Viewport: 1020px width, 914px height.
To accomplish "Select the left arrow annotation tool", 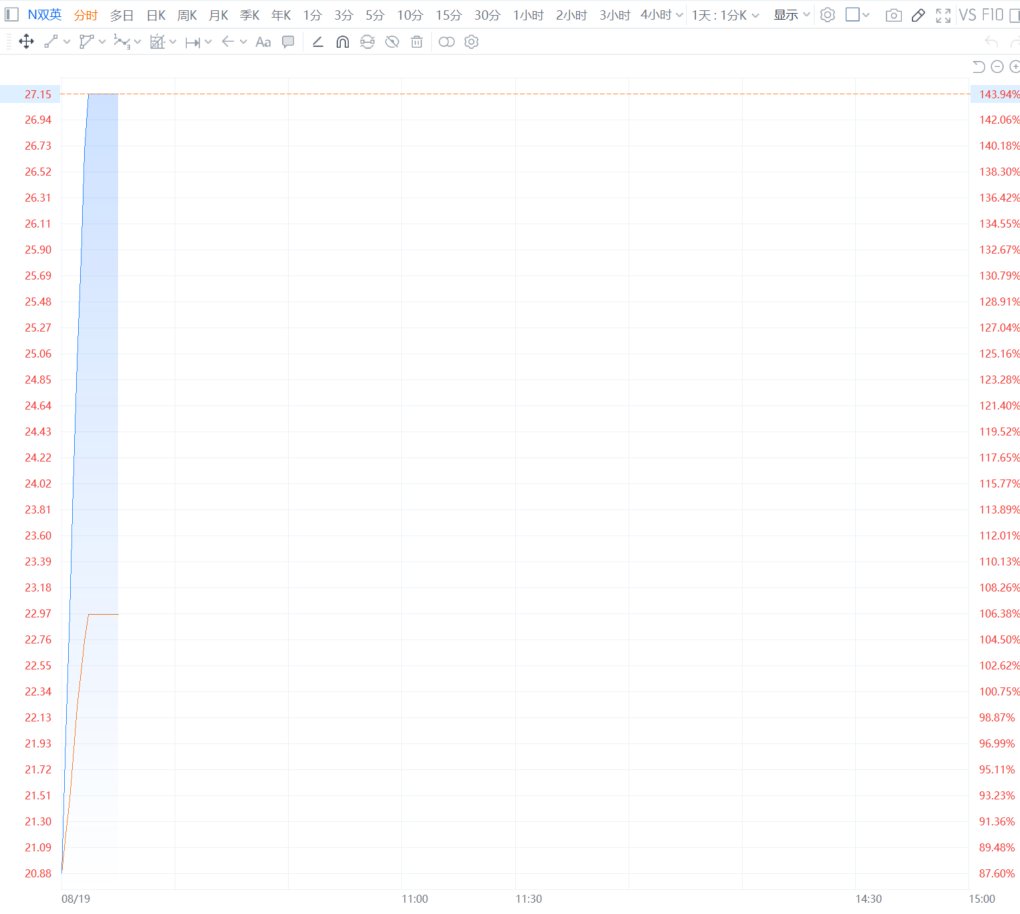I will pyautogui.click(x=228, y=42).
